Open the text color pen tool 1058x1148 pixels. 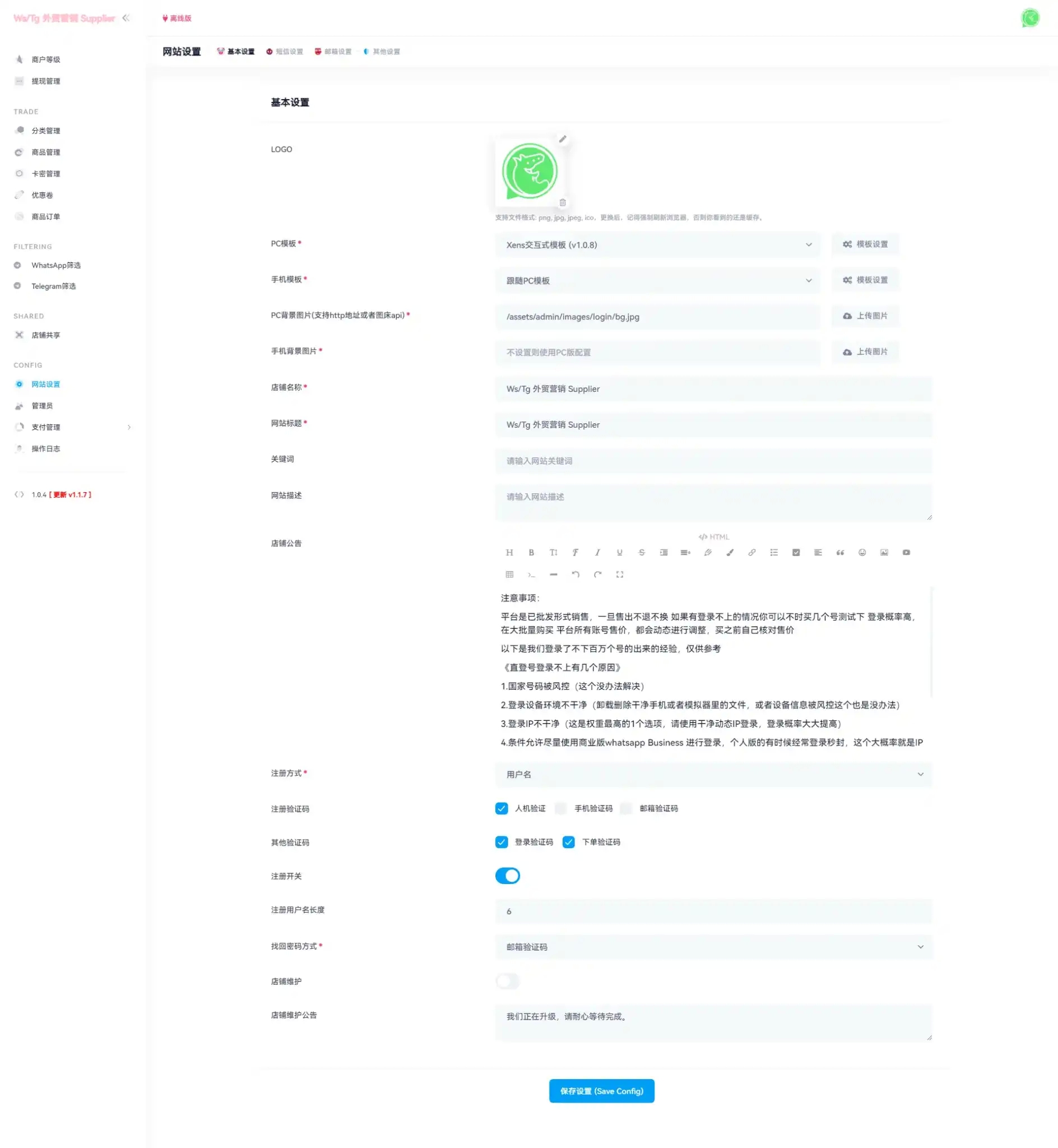point(708,553)
